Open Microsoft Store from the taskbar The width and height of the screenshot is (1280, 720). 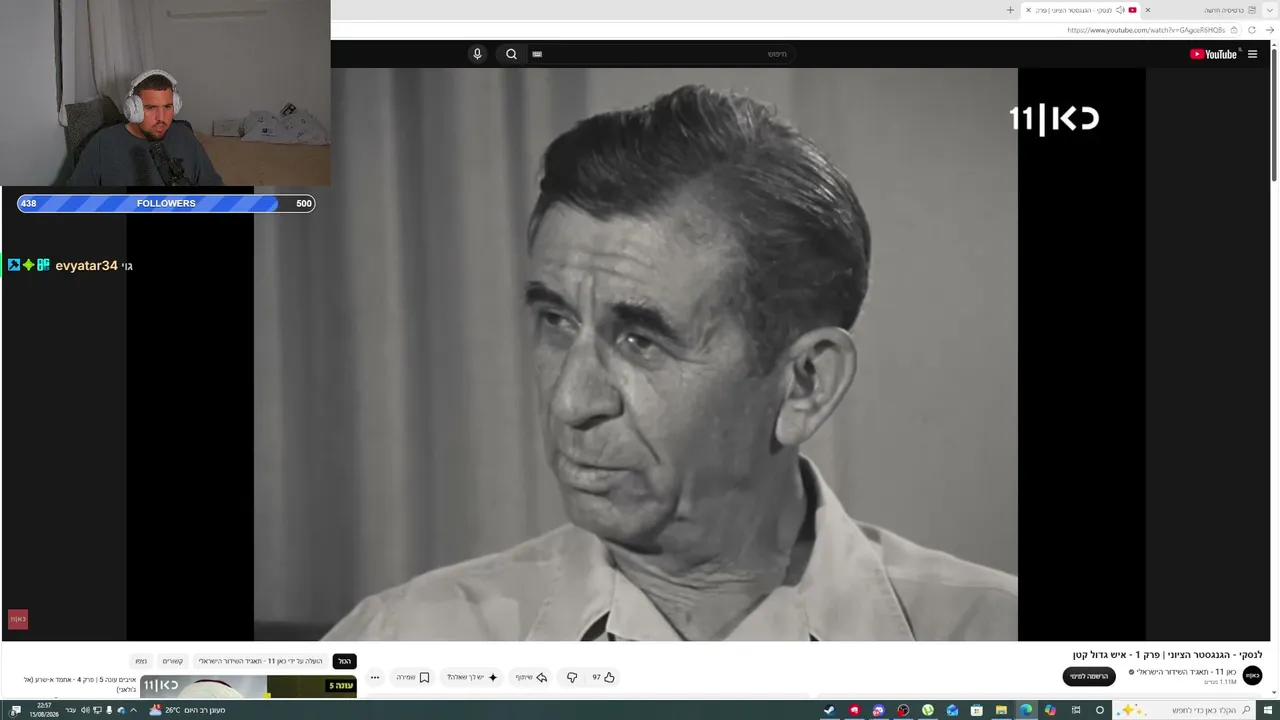tap(977, 710)
